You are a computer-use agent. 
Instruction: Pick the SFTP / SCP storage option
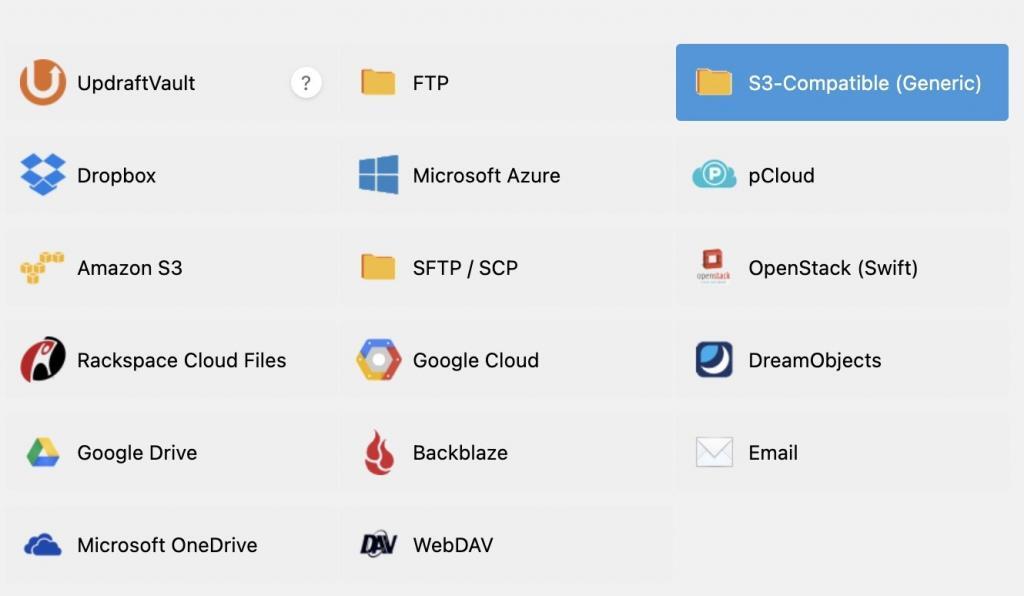[x=506, y=268]
